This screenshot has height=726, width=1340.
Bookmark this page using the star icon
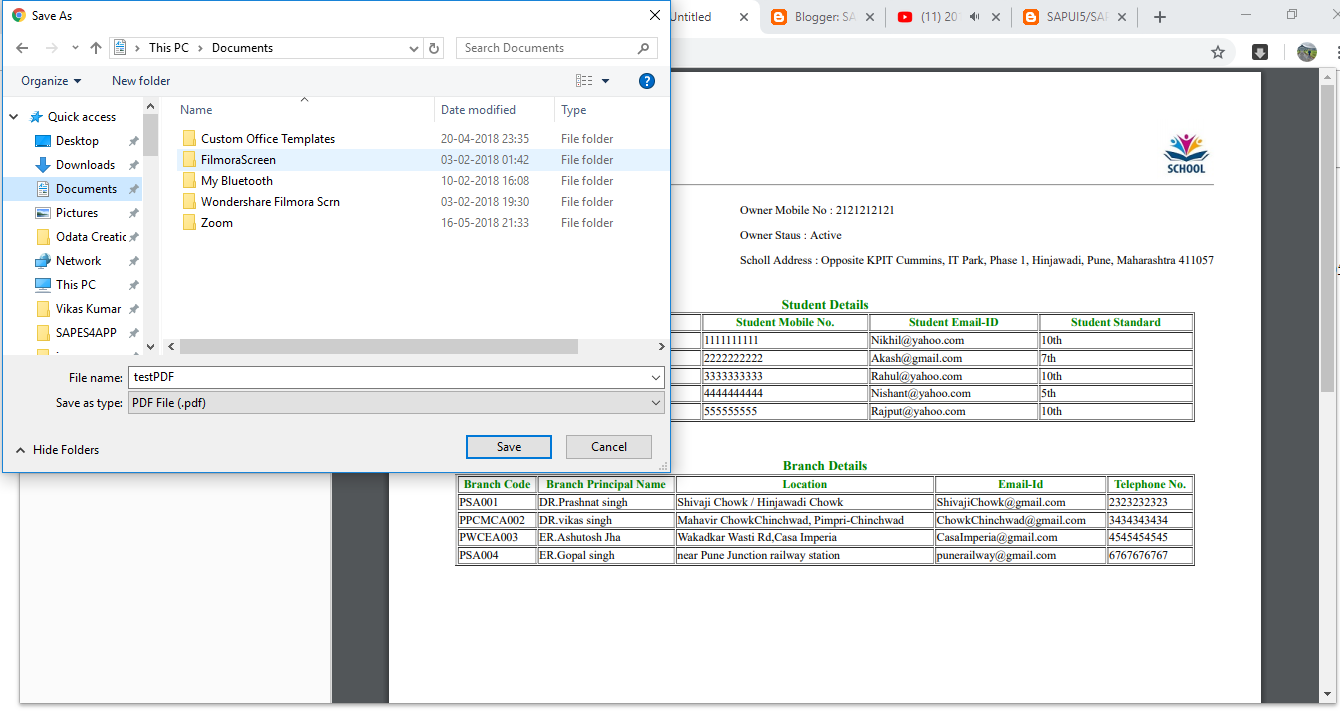1218,51
